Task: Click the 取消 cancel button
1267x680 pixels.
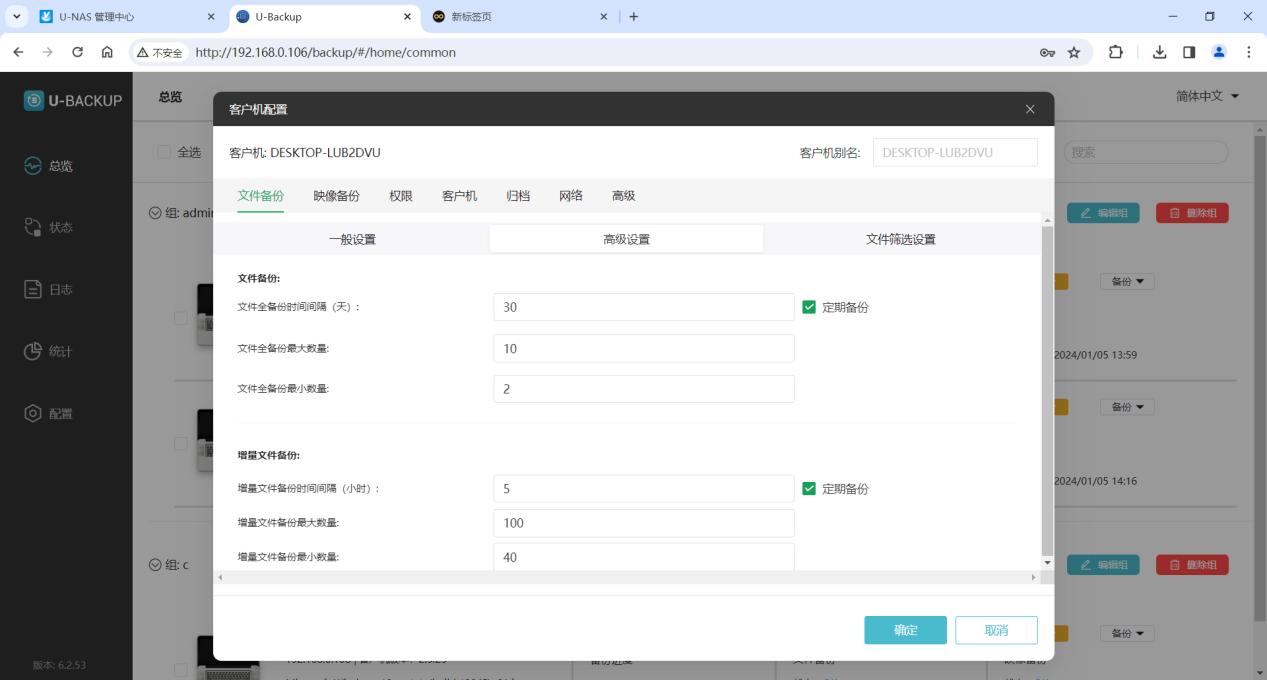Action: coord(996,630)
